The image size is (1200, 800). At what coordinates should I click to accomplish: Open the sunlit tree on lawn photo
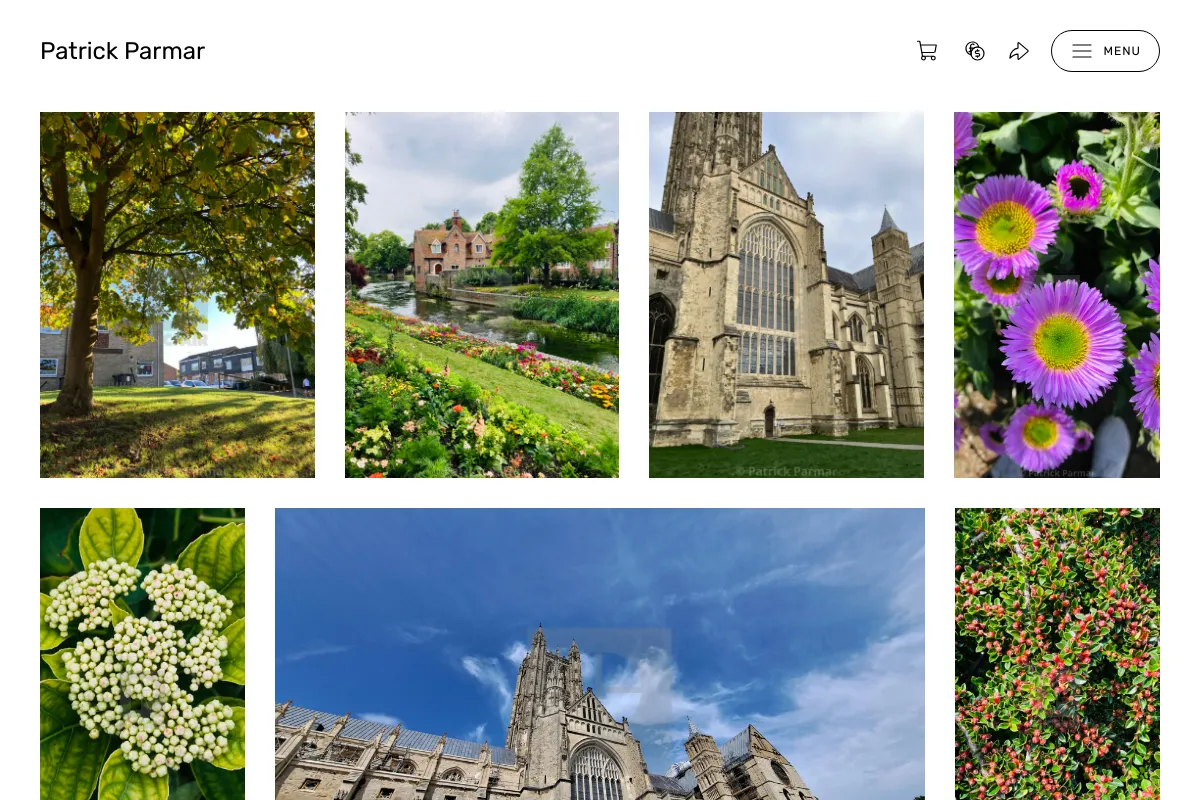click(177, 295)
